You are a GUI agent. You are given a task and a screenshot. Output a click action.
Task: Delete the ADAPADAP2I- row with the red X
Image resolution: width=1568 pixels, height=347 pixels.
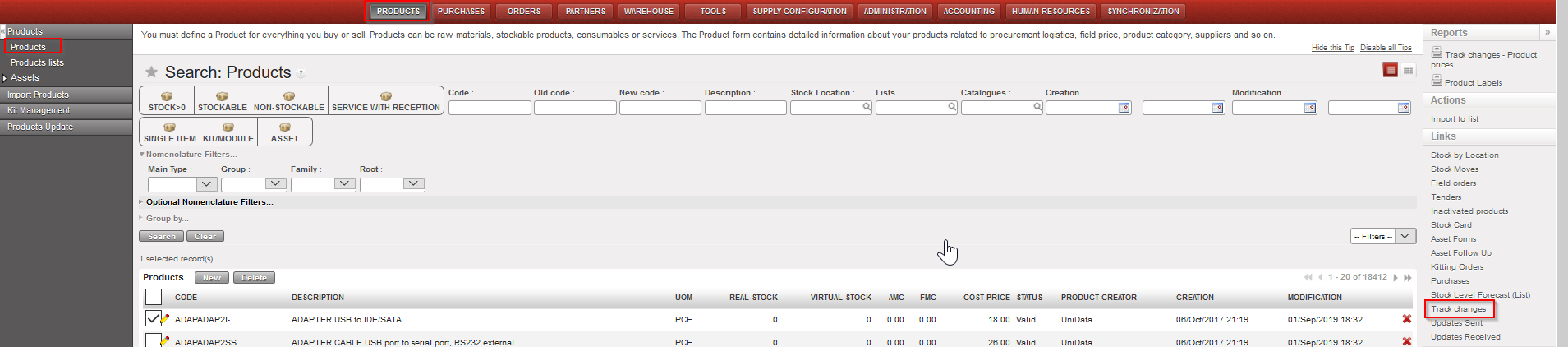click(1407, 319)
